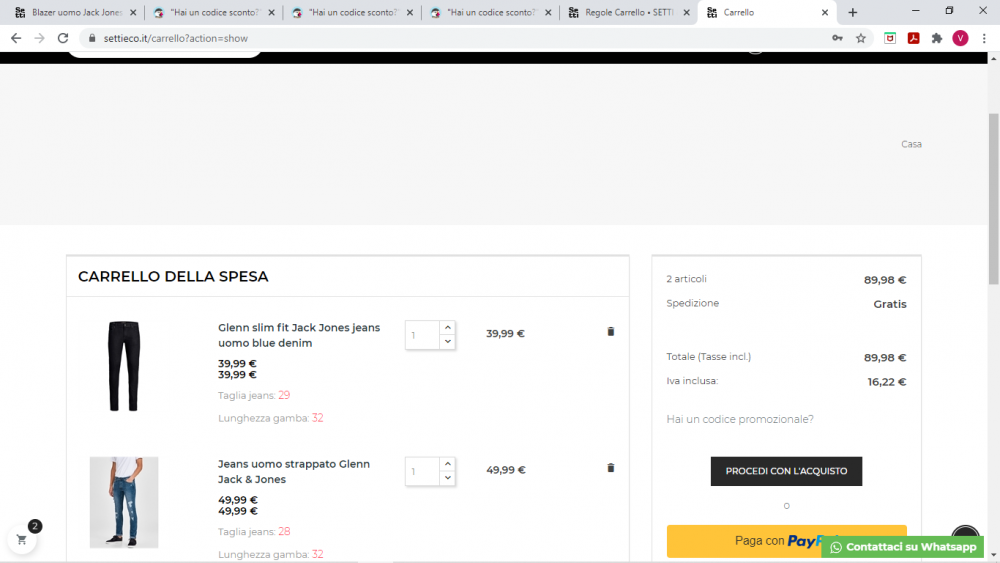Focus the address bar URL

[x=176, y=38]
